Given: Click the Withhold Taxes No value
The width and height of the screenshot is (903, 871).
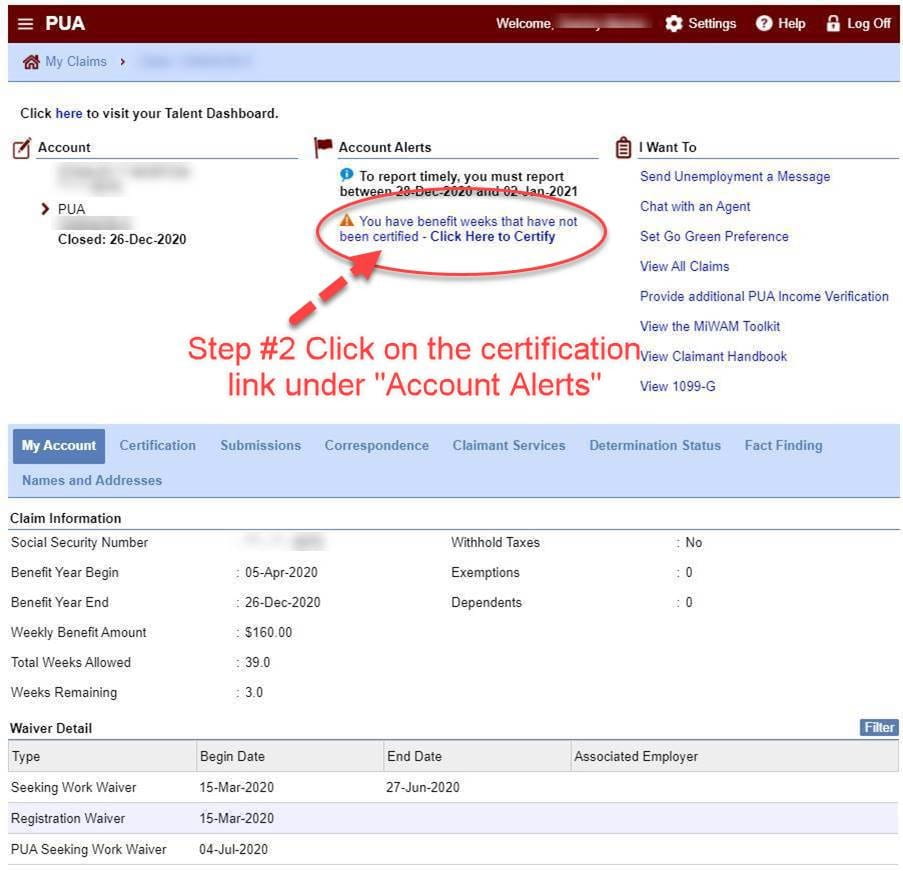Looking at the screenshot, I should click(693, 543).
